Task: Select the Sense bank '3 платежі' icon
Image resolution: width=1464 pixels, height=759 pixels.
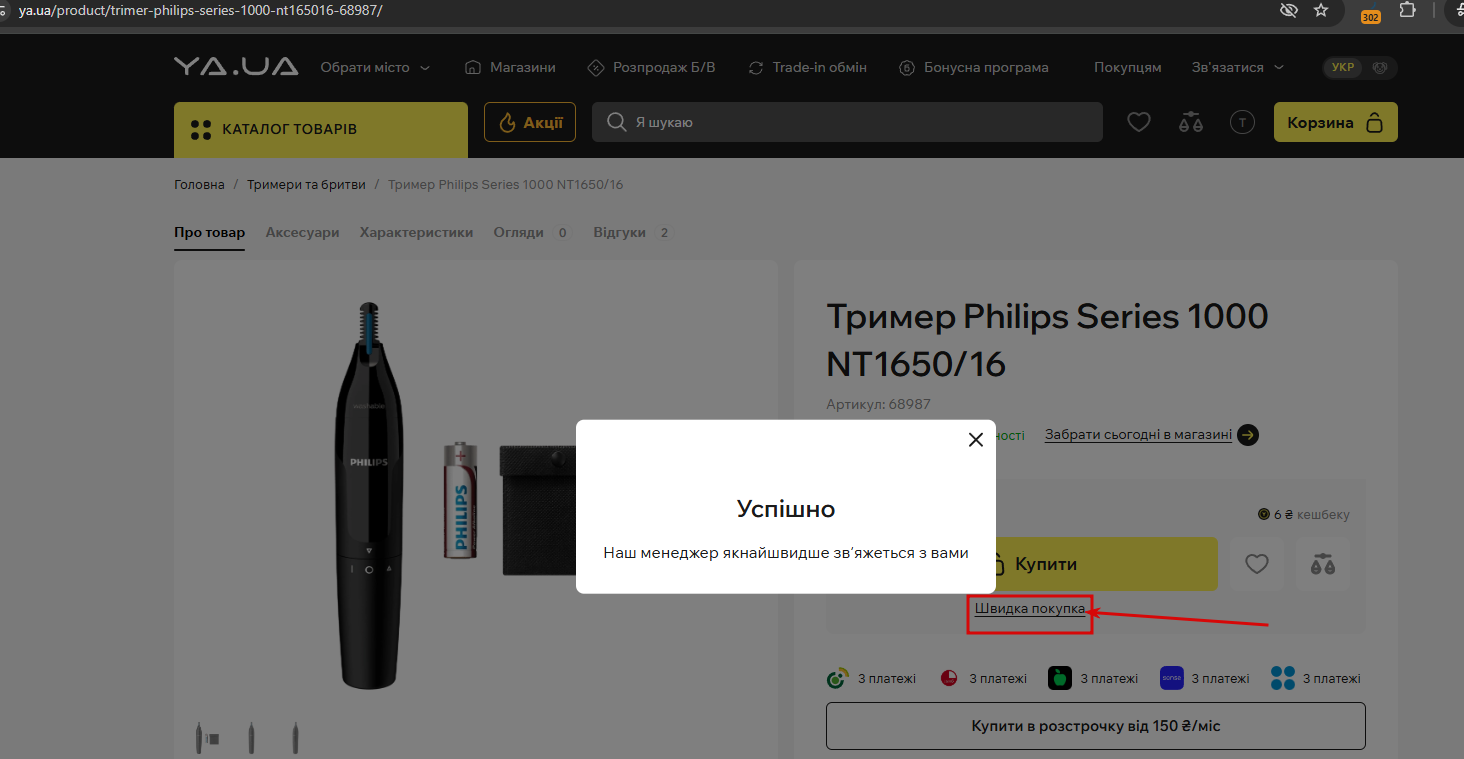Action: (x=1171, y=678)
